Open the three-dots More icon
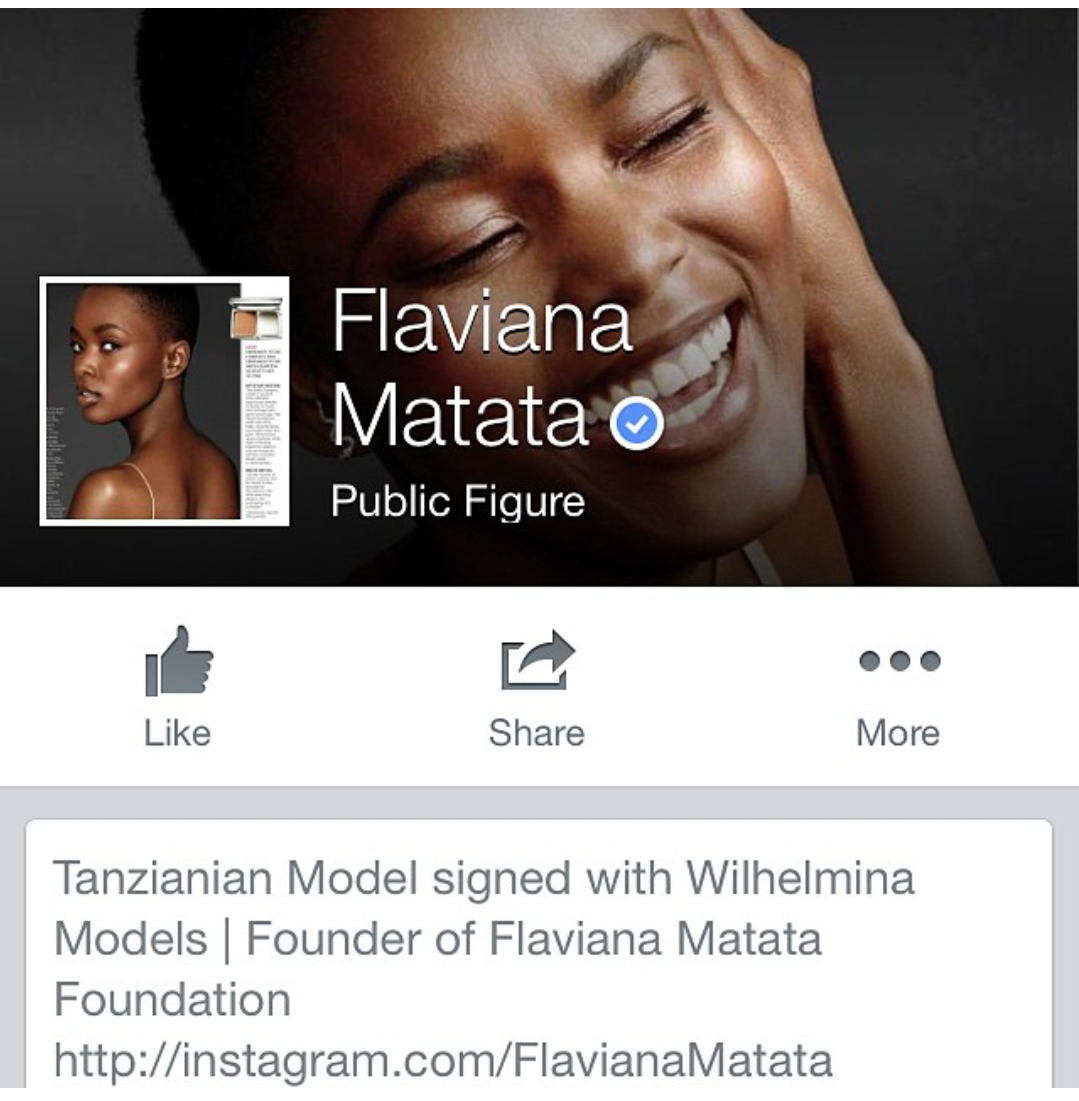 (x=899, y=661)
